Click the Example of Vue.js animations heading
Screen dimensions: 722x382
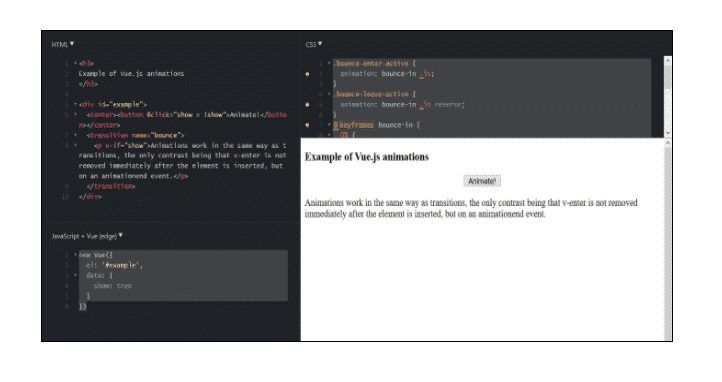tap(367, 157)
